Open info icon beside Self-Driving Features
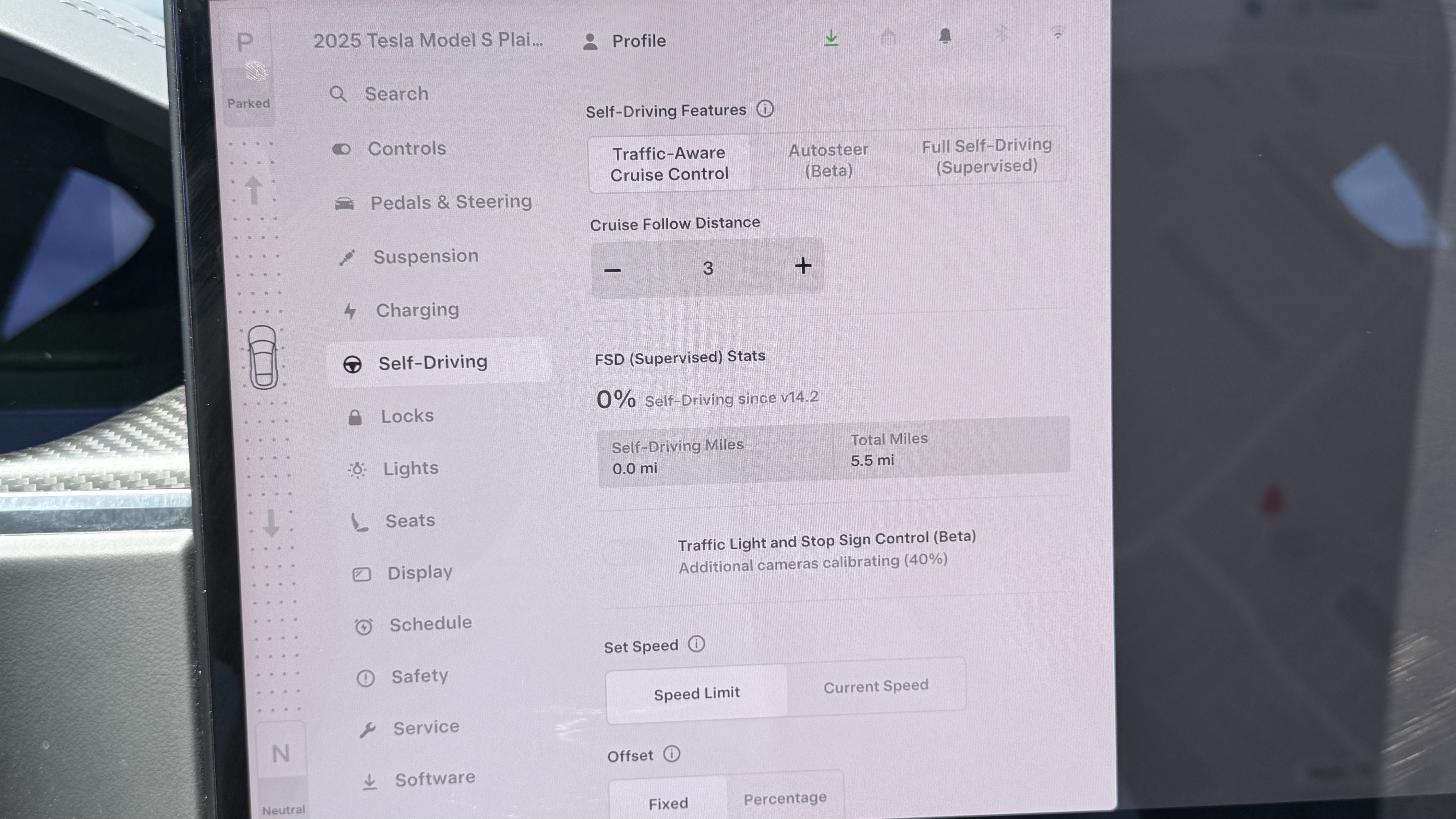This screenshot has width=1456, height=819. click(765, 109)
